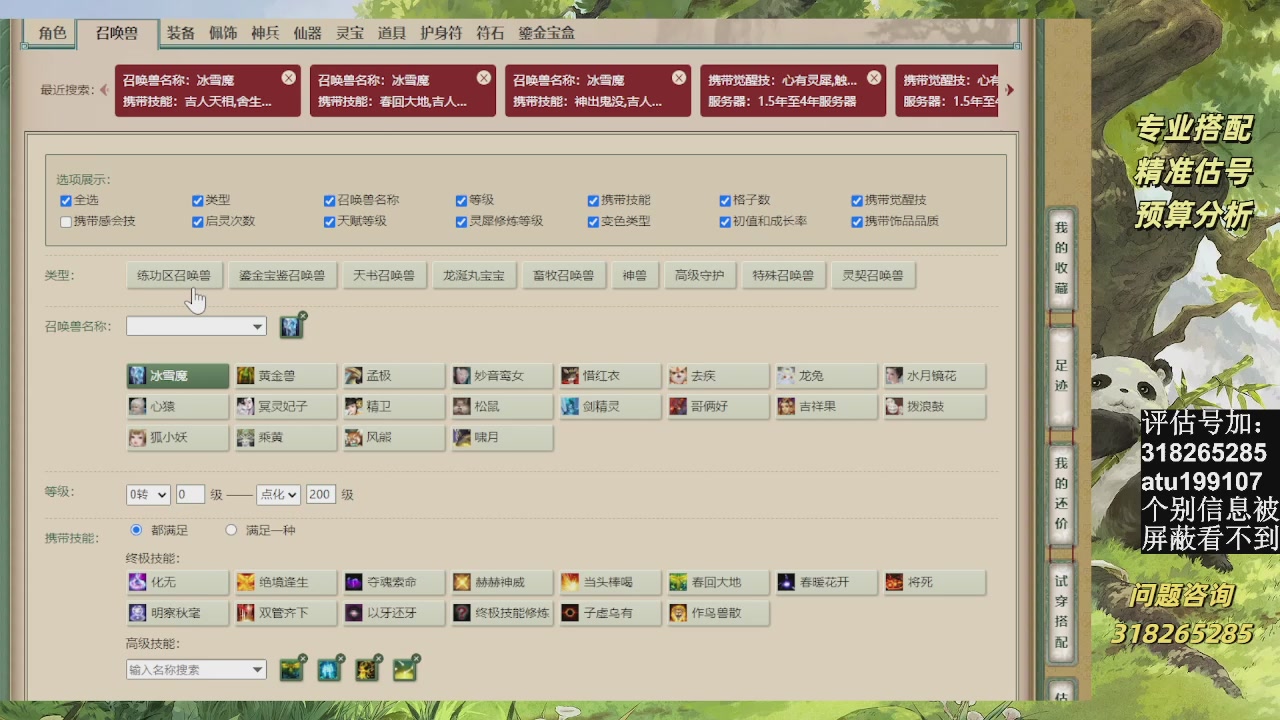
Task: Open the 鎏金宝盒 tab
Action: coord(547,33)
